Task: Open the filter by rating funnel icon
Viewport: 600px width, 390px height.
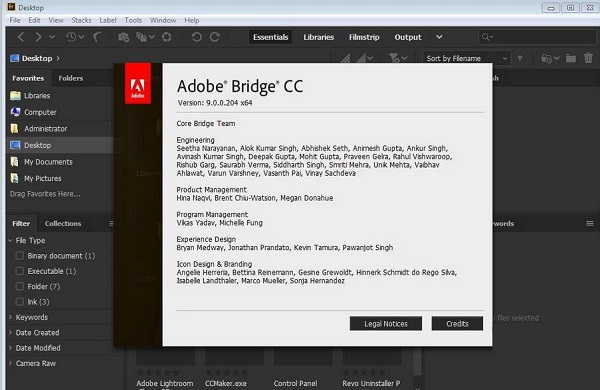Action: point(397,58)
